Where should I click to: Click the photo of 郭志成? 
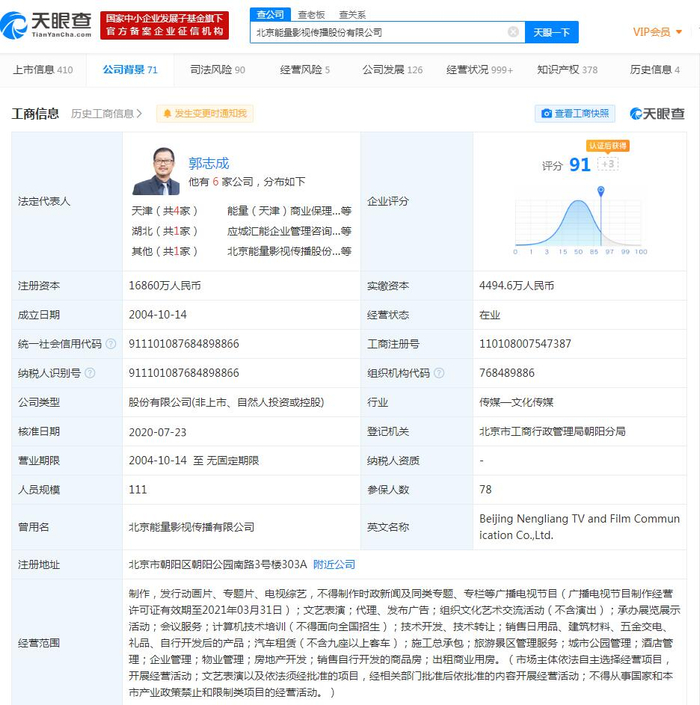click(156, 171)
